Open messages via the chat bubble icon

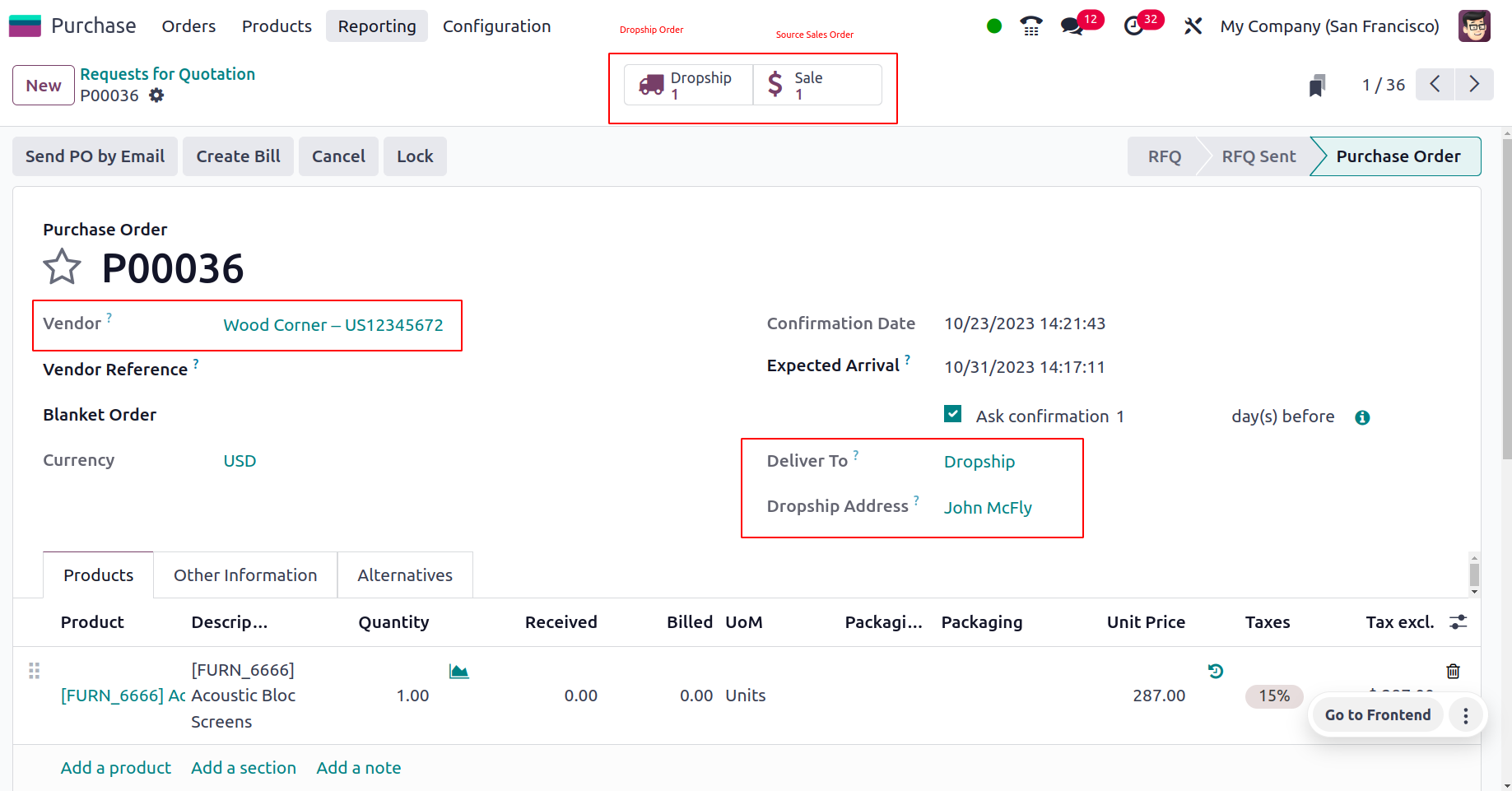[x=1071, y=26]
